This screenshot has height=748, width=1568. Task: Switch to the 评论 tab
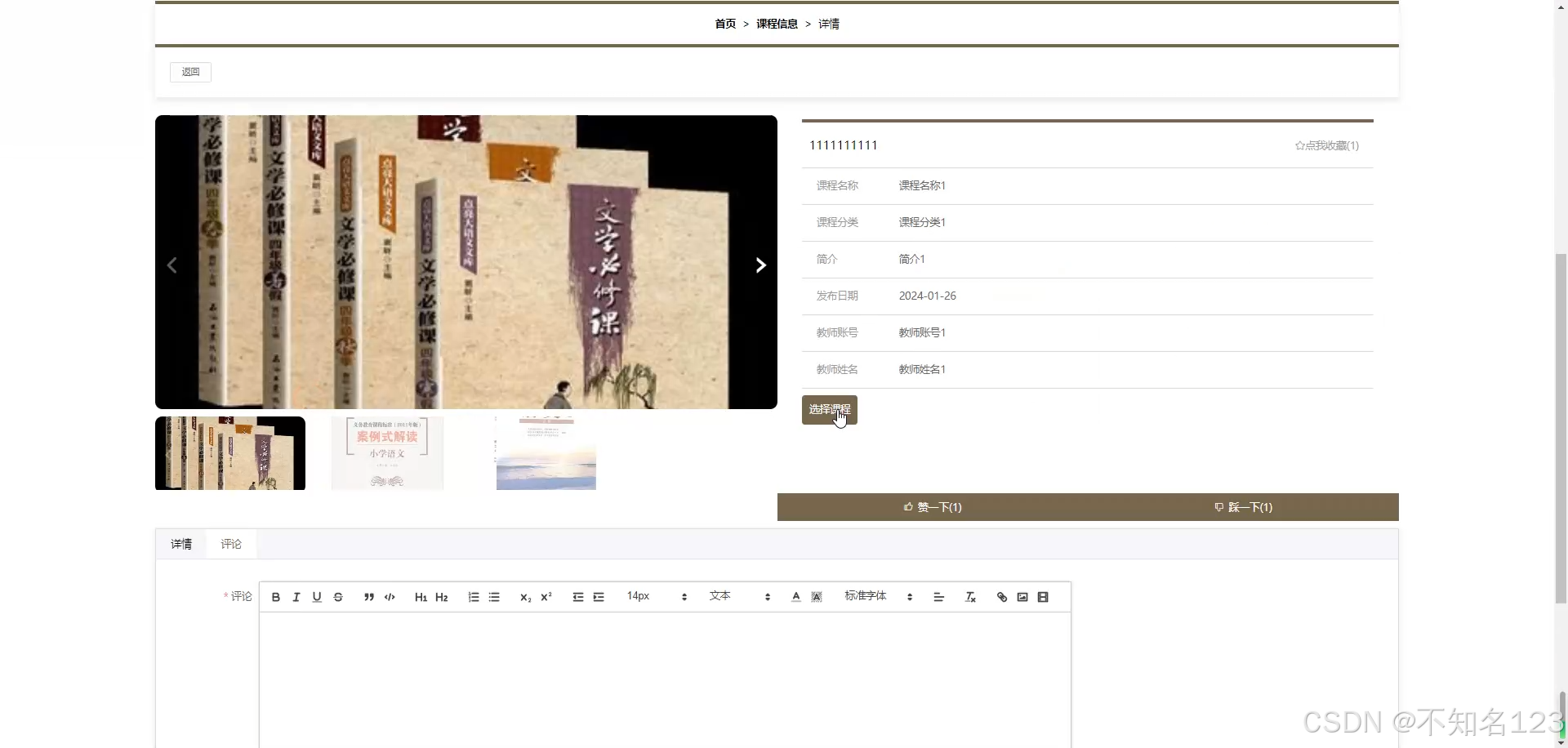tap(231, 544)
